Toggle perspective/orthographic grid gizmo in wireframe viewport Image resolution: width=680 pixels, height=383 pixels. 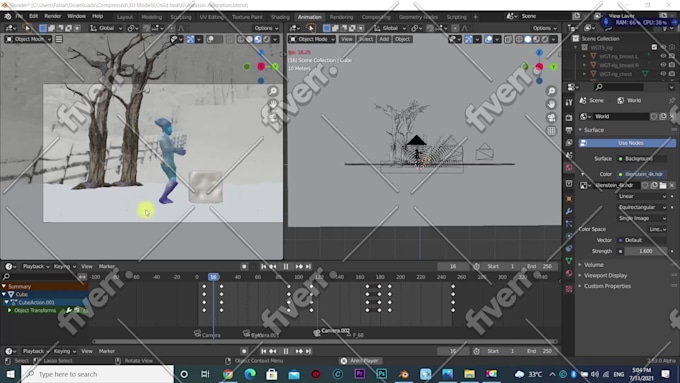coord(551,131)
